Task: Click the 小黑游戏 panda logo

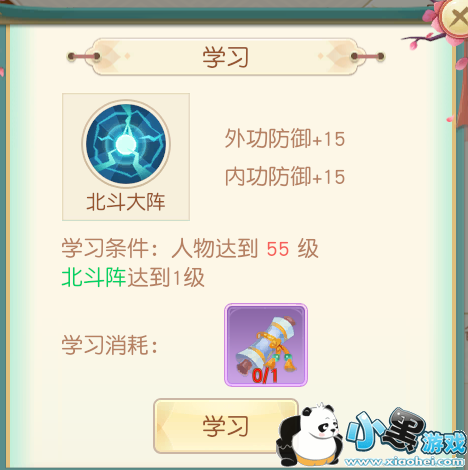Action: 308,435
